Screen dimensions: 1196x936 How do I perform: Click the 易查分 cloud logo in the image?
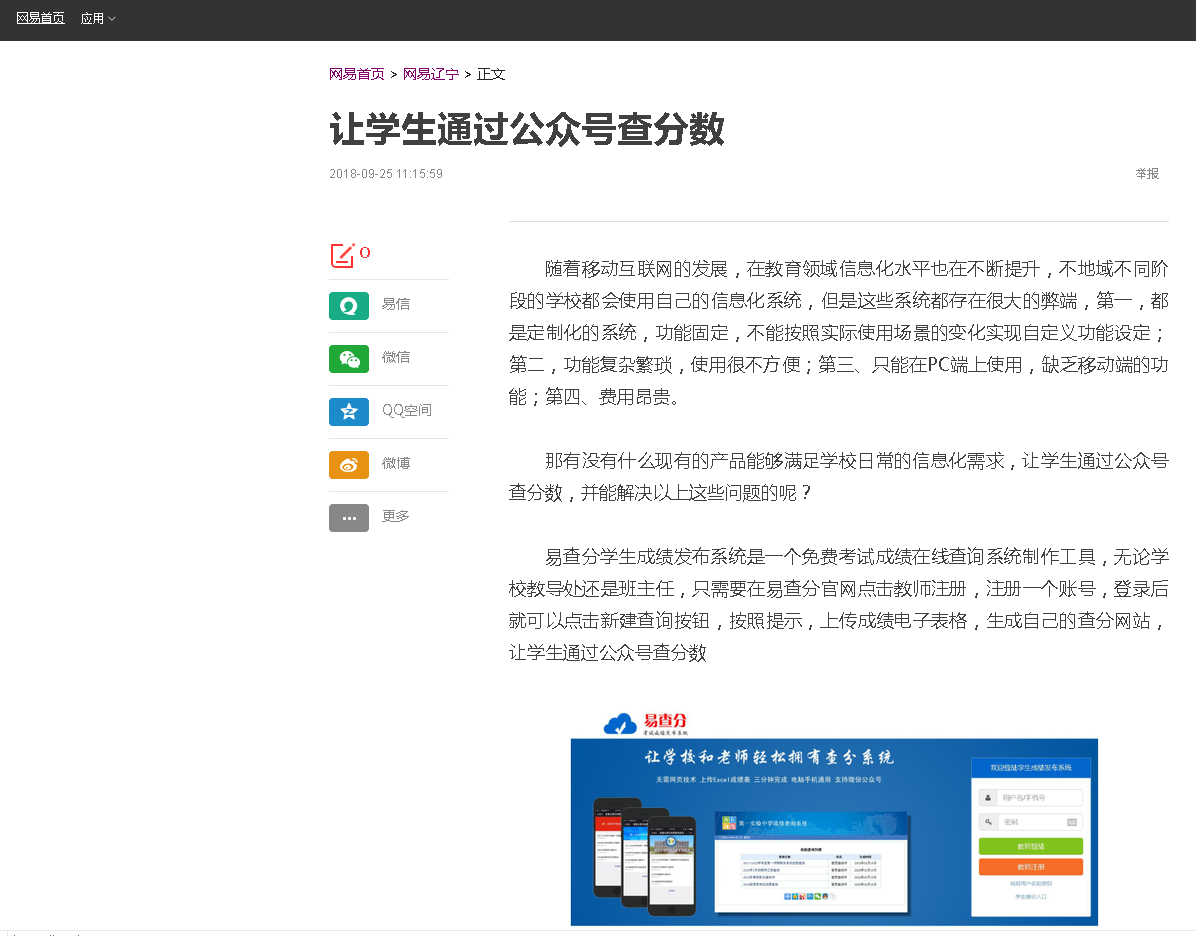[645, 723]
